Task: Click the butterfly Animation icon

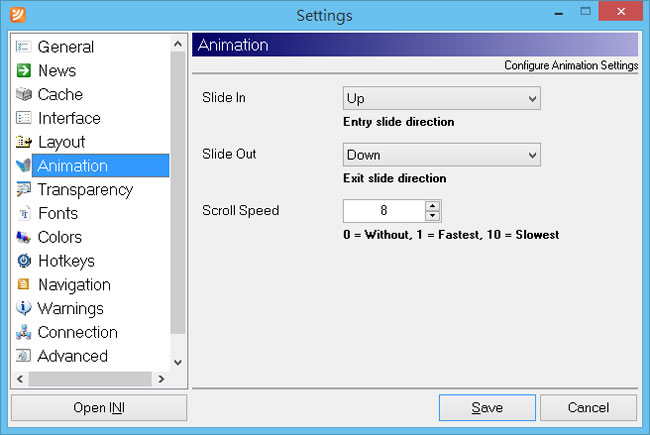Action: pyautogui.click(x=23, y=165)
